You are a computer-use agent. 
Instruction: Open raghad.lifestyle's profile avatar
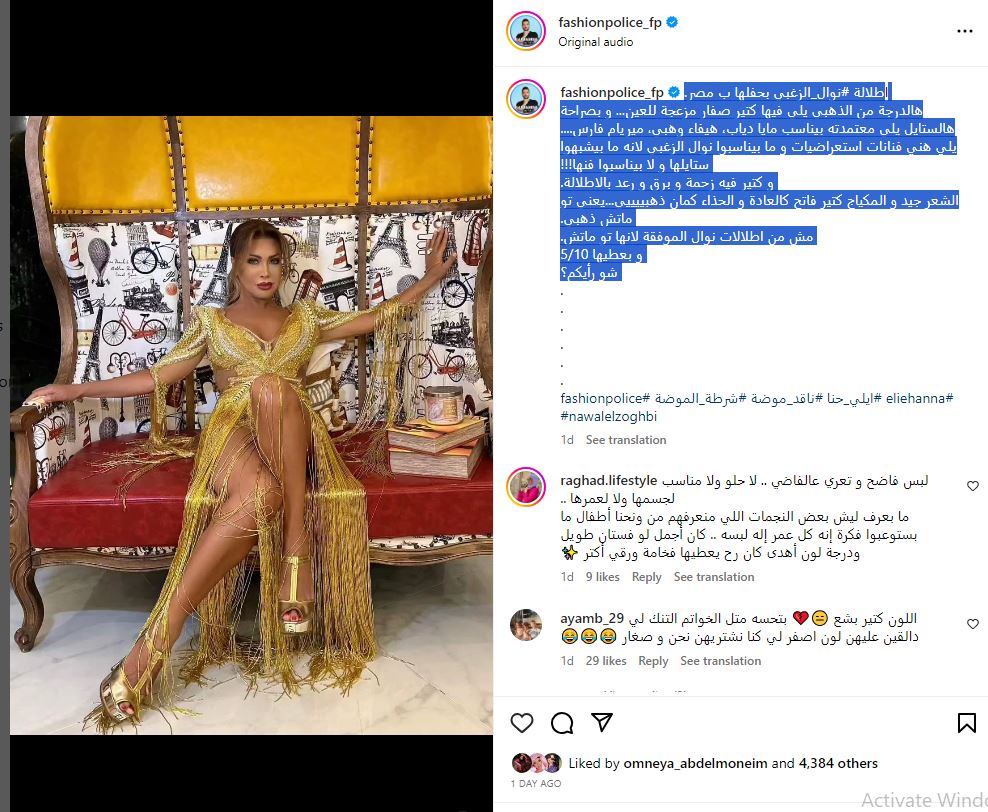[526, 486]
